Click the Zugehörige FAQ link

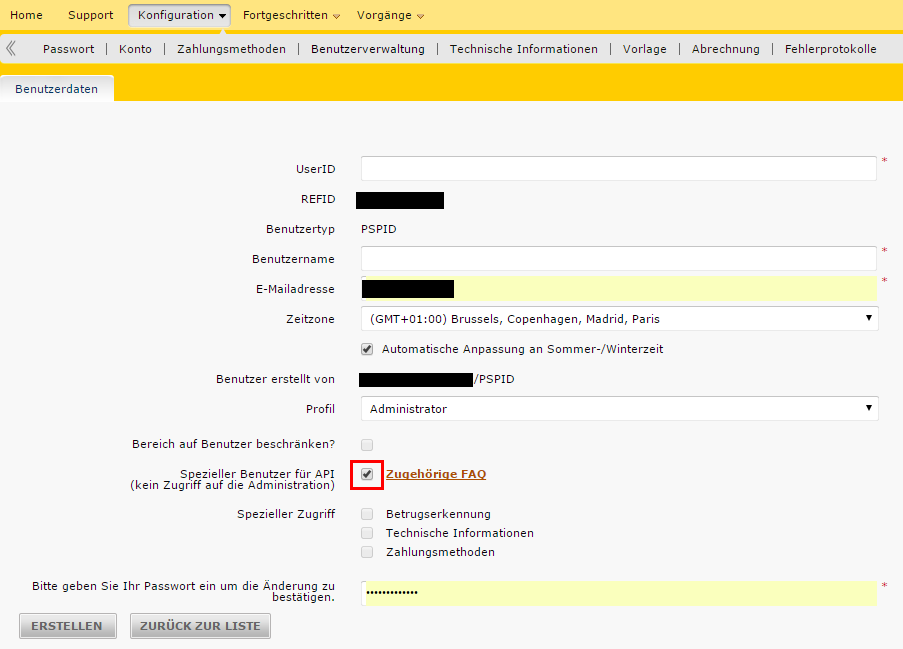pyautogui.click(x=435, y=474)
